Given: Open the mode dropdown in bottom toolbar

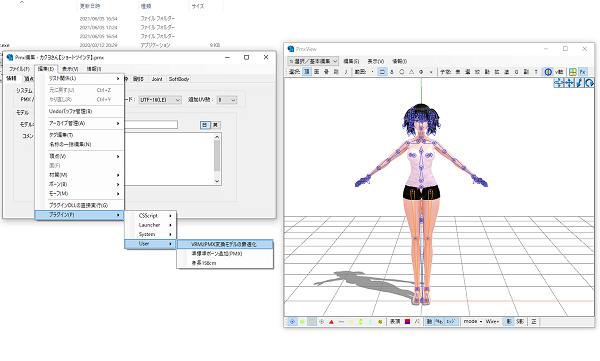Looking at the screenshot, I should [473, 322].
